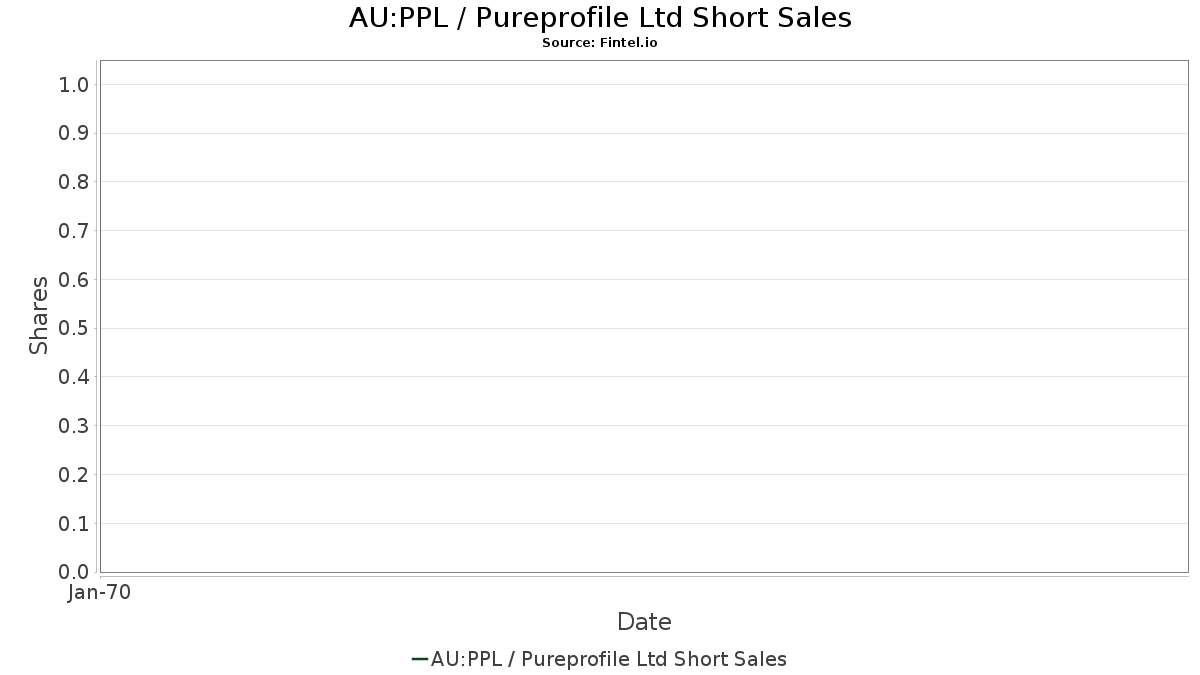Image resolution: width=1200 pixels, height=675 pixels.
Task: Click the 0.4 y-axis tick label
Action: coord(75,377)
